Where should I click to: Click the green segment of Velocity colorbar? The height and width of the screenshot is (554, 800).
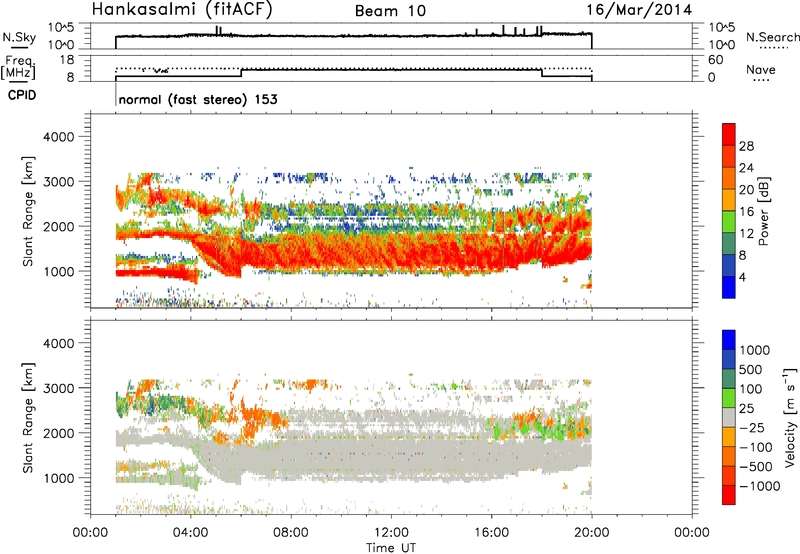coord(729,398)
